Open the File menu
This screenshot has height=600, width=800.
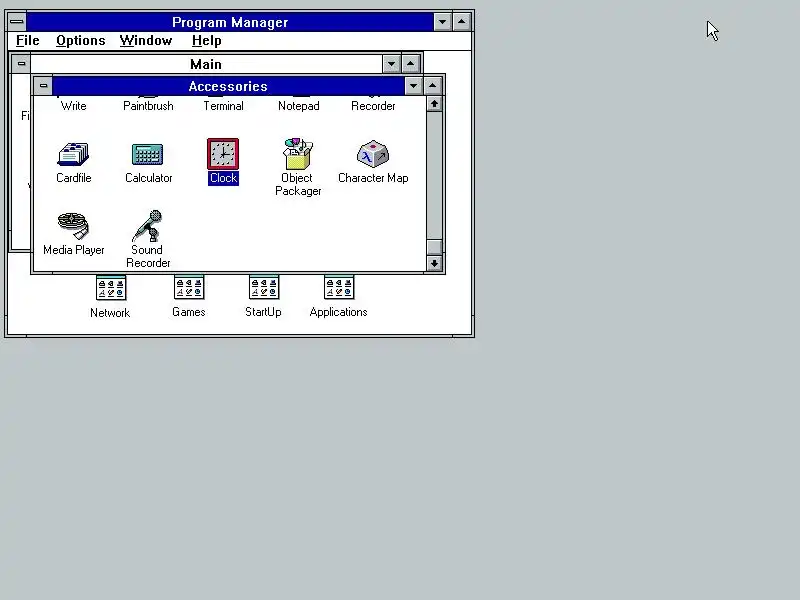[x=28, y=41]
